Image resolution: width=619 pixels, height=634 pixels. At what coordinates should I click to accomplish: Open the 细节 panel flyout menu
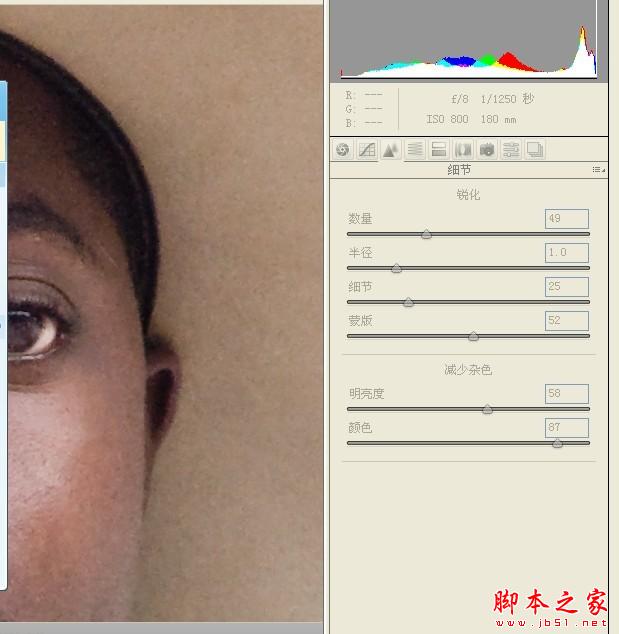pos(599,170)
